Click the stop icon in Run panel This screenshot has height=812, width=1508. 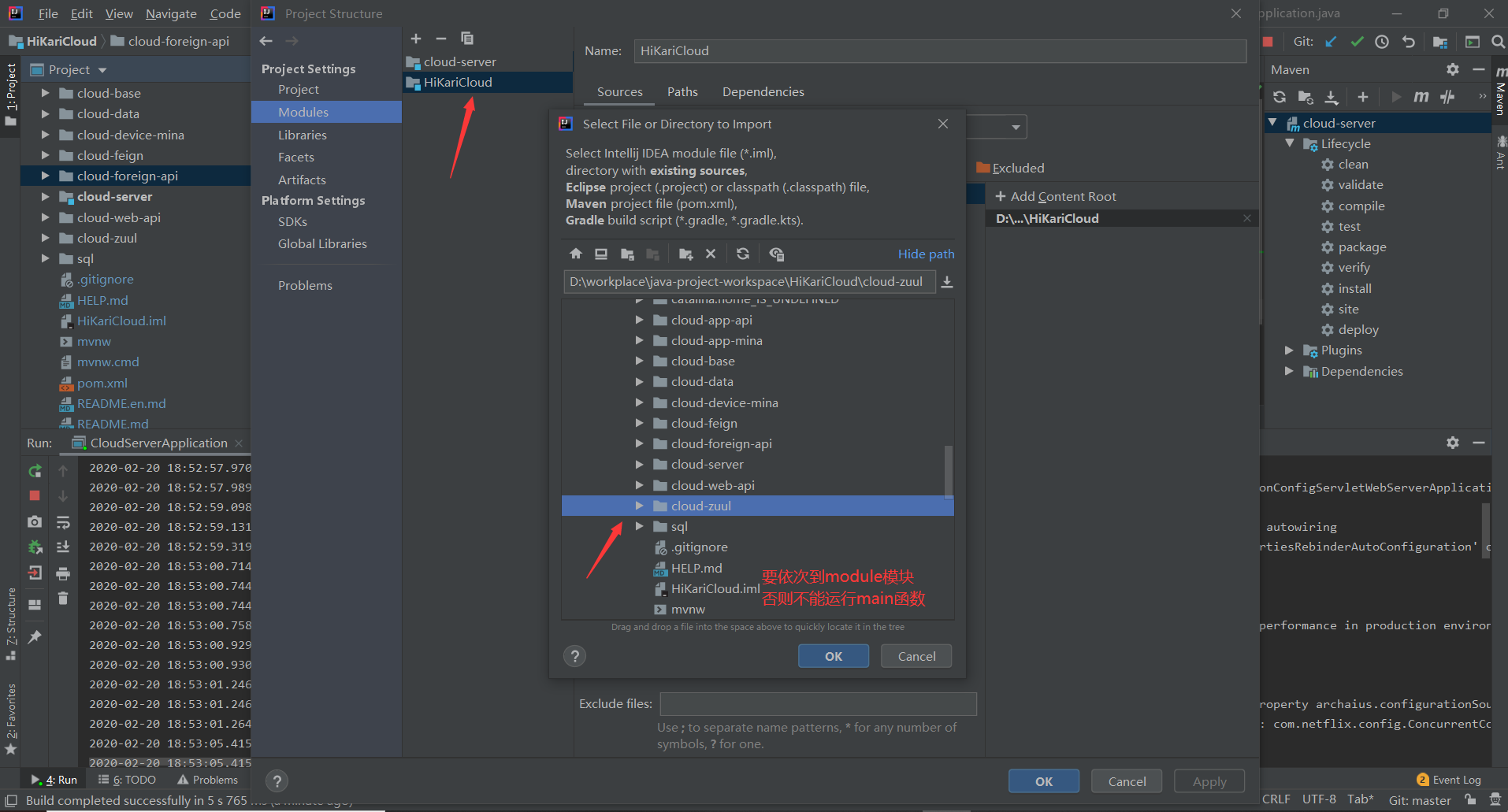[35, 495]
